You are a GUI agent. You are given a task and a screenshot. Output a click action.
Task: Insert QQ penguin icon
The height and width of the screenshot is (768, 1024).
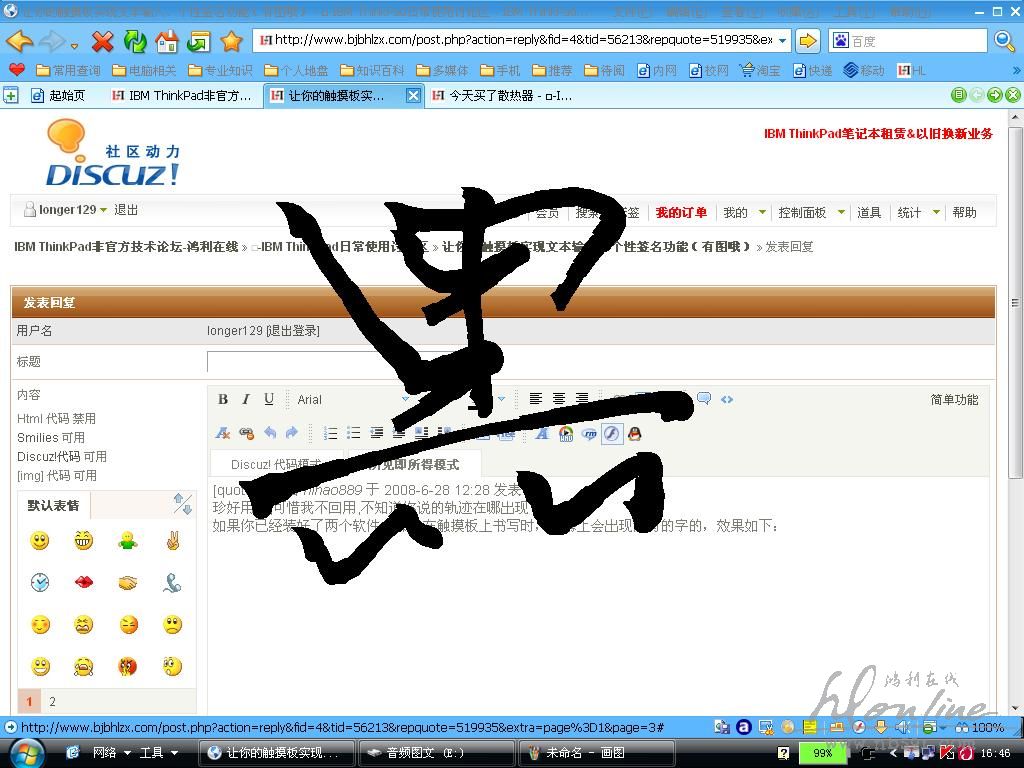(634, 433)
